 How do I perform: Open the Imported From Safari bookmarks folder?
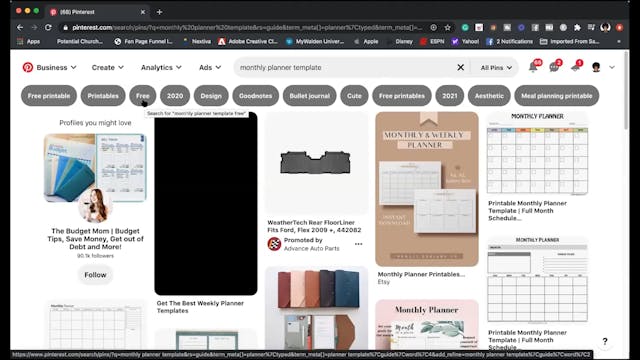pyautogui.click(x=570, y=41)
